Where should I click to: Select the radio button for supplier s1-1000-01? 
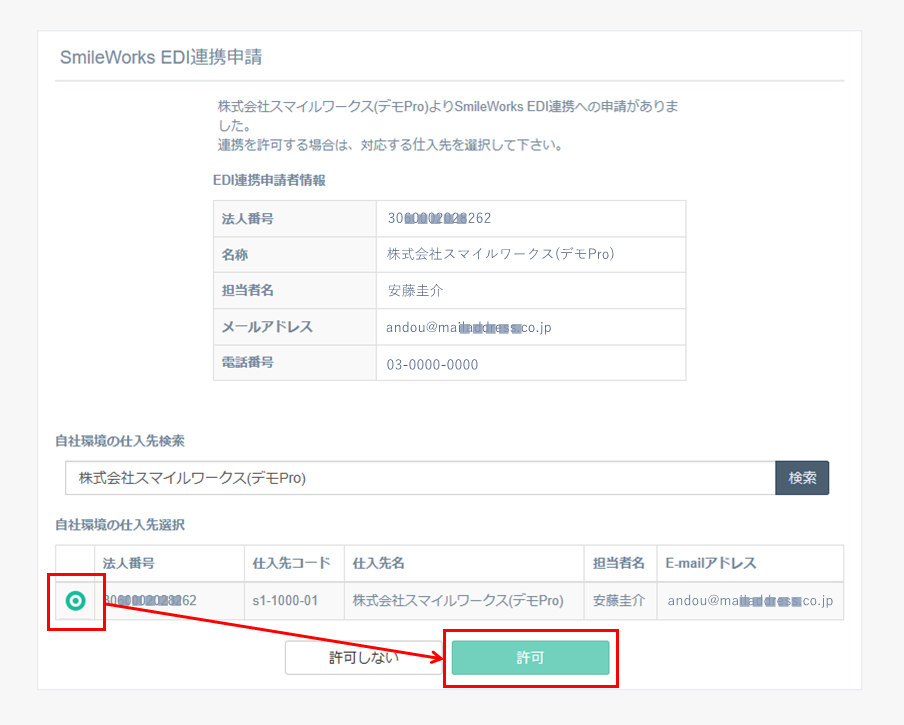[76, 601]
